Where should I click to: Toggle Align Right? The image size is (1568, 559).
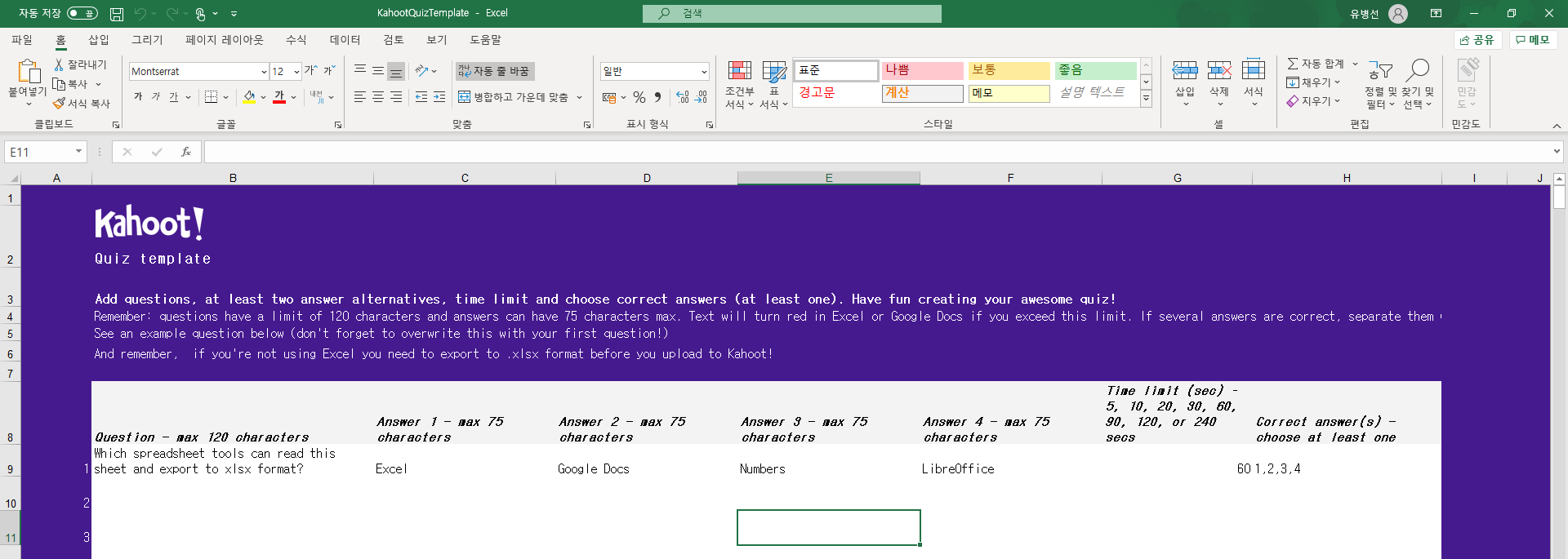(396, 97)
